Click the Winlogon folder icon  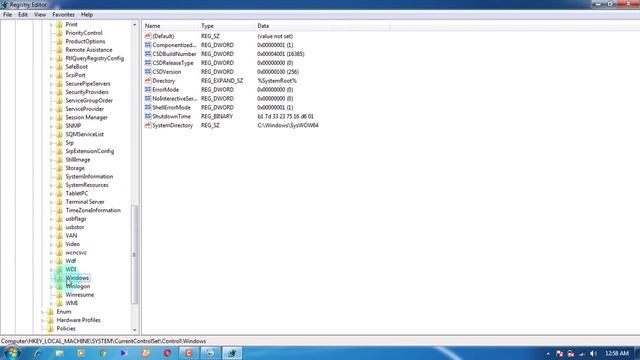point(59,287)
